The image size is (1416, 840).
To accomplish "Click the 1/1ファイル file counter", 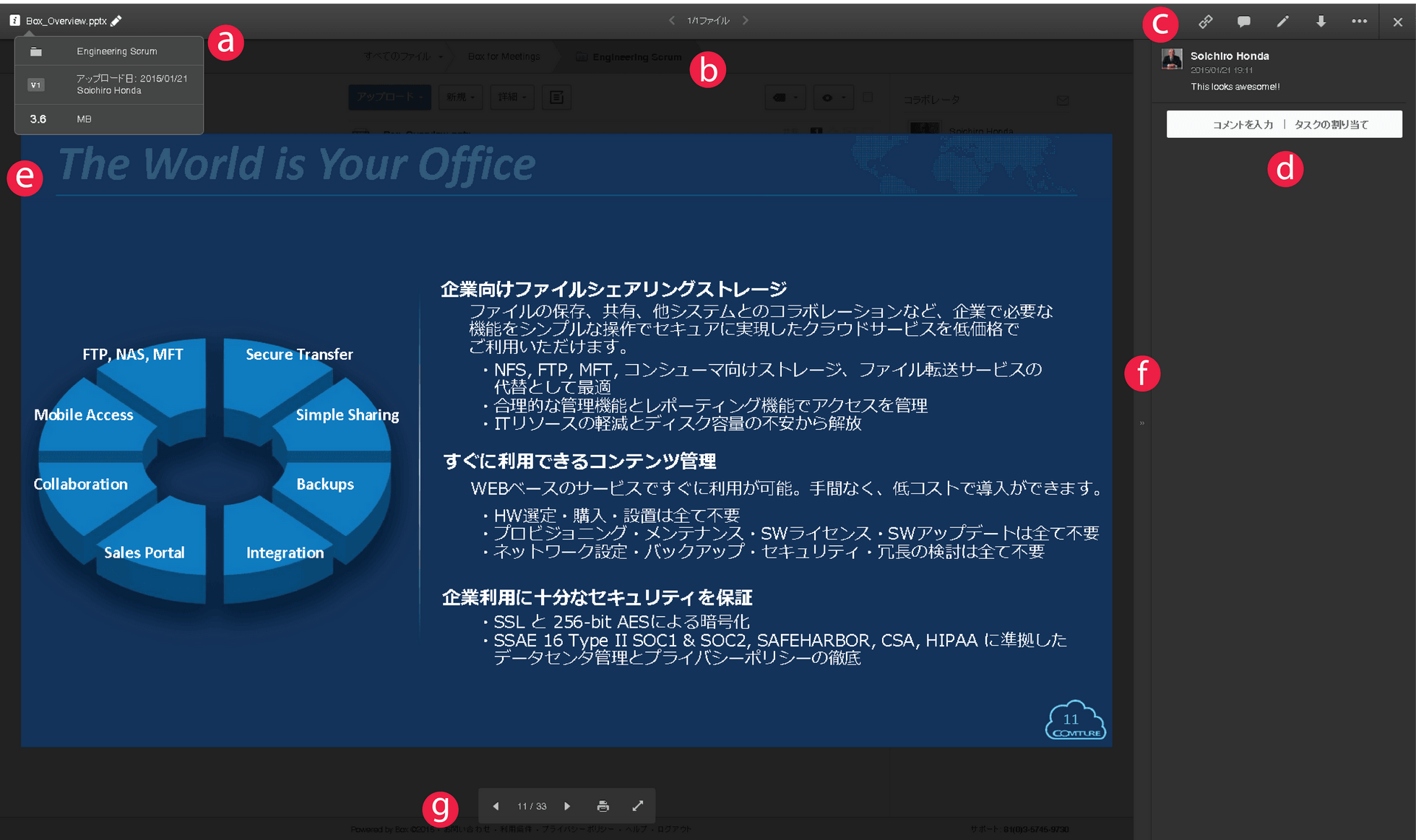I will tap(708, 20).
